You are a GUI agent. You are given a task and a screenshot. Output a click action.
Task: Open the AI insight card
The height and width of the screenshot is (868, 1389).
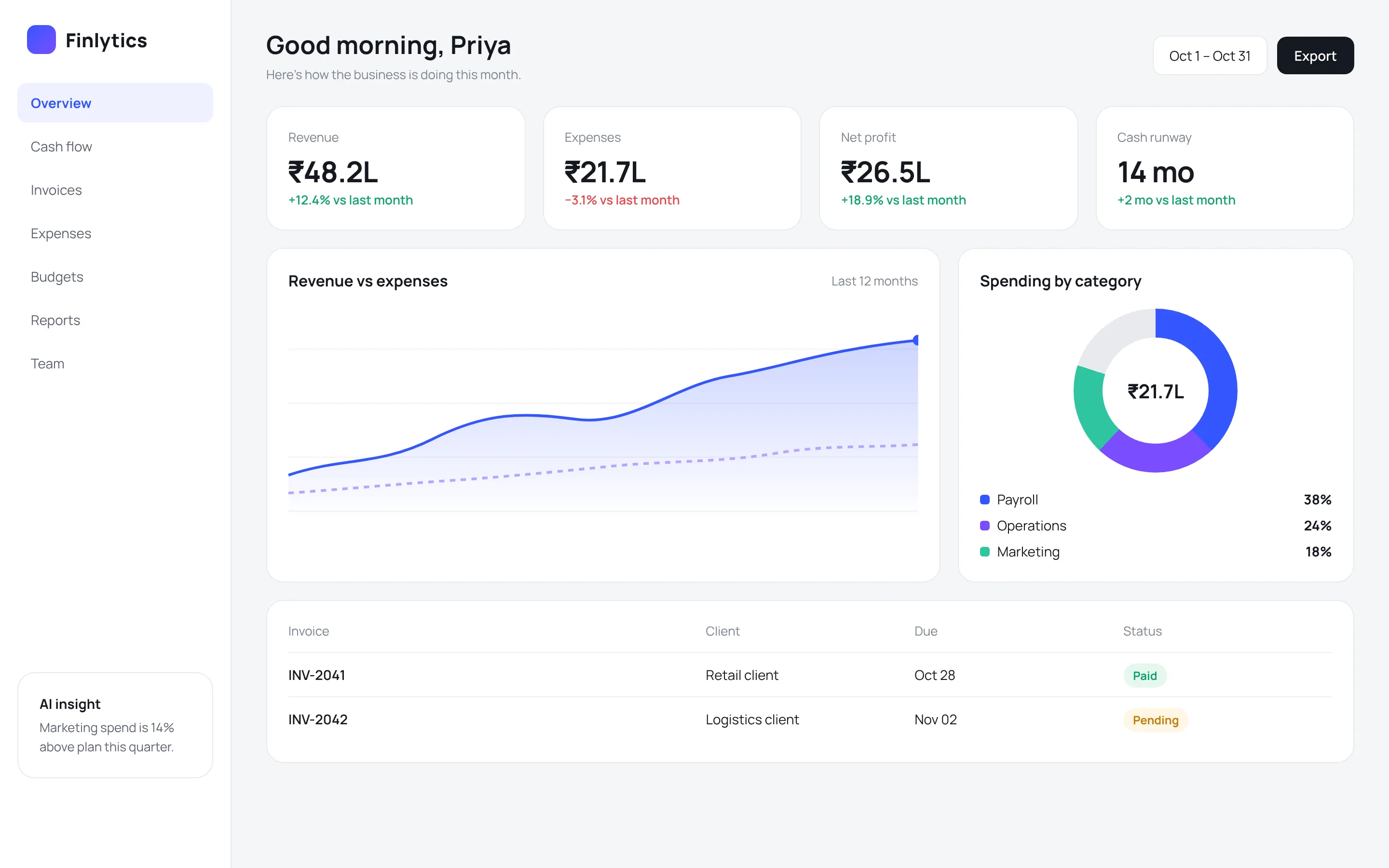click(115, 725)
